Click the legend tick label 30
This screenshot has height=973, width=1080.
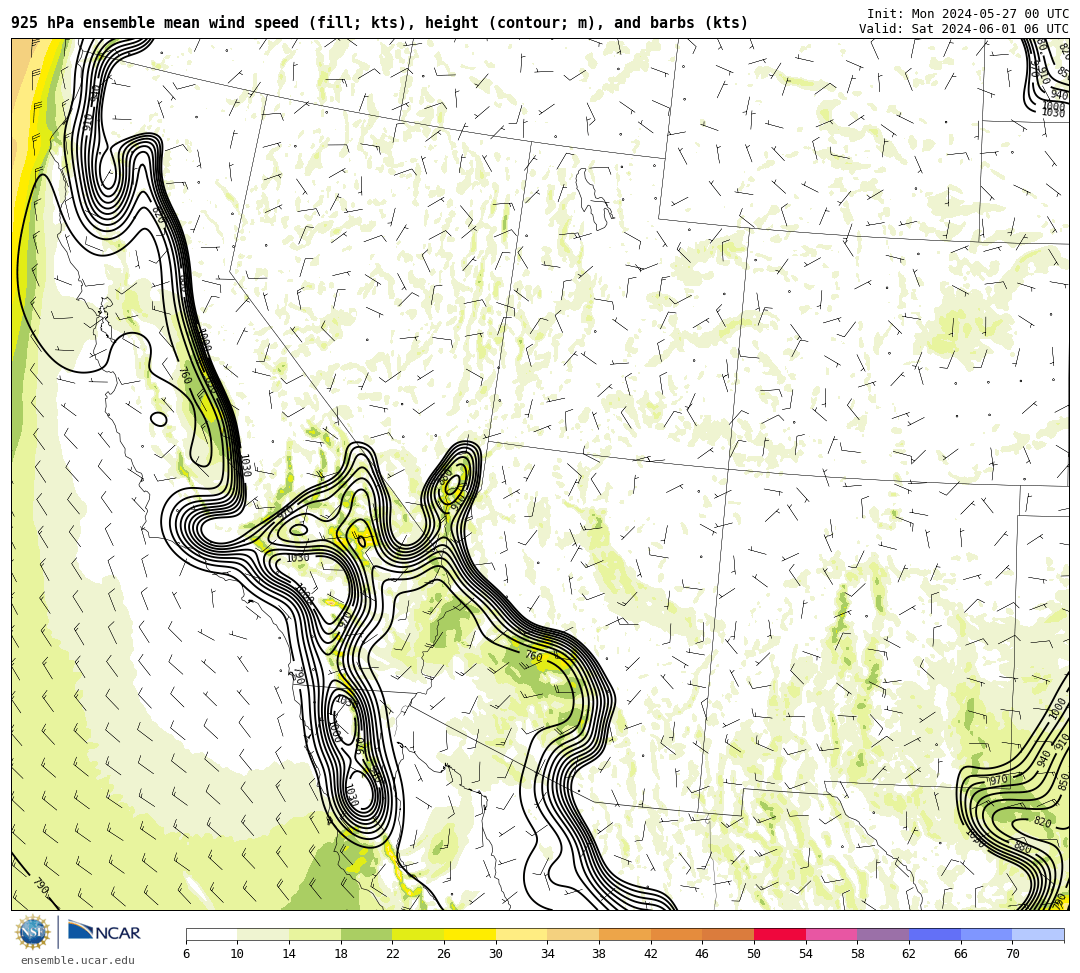(496, 954)
